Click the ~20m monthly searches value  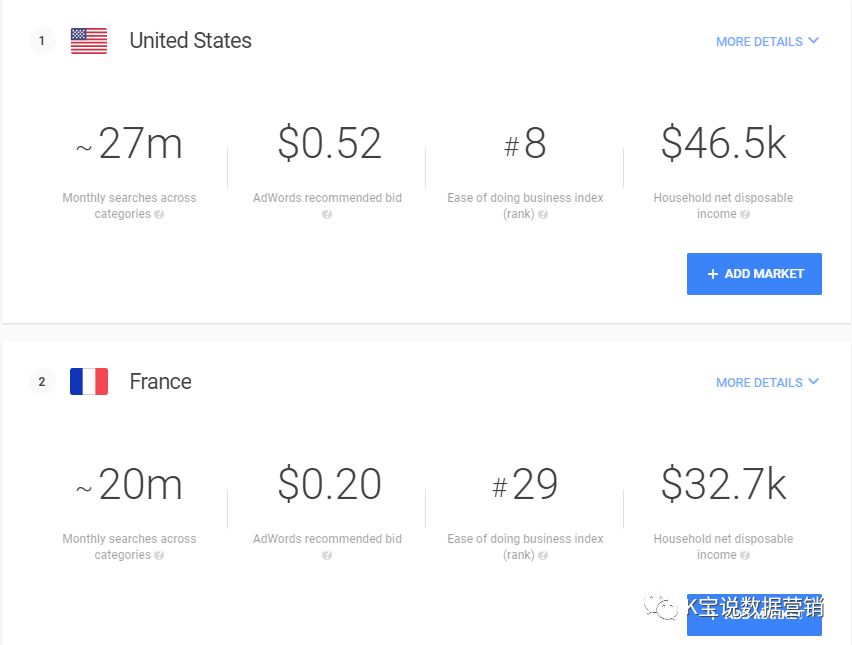coord(129,485)
